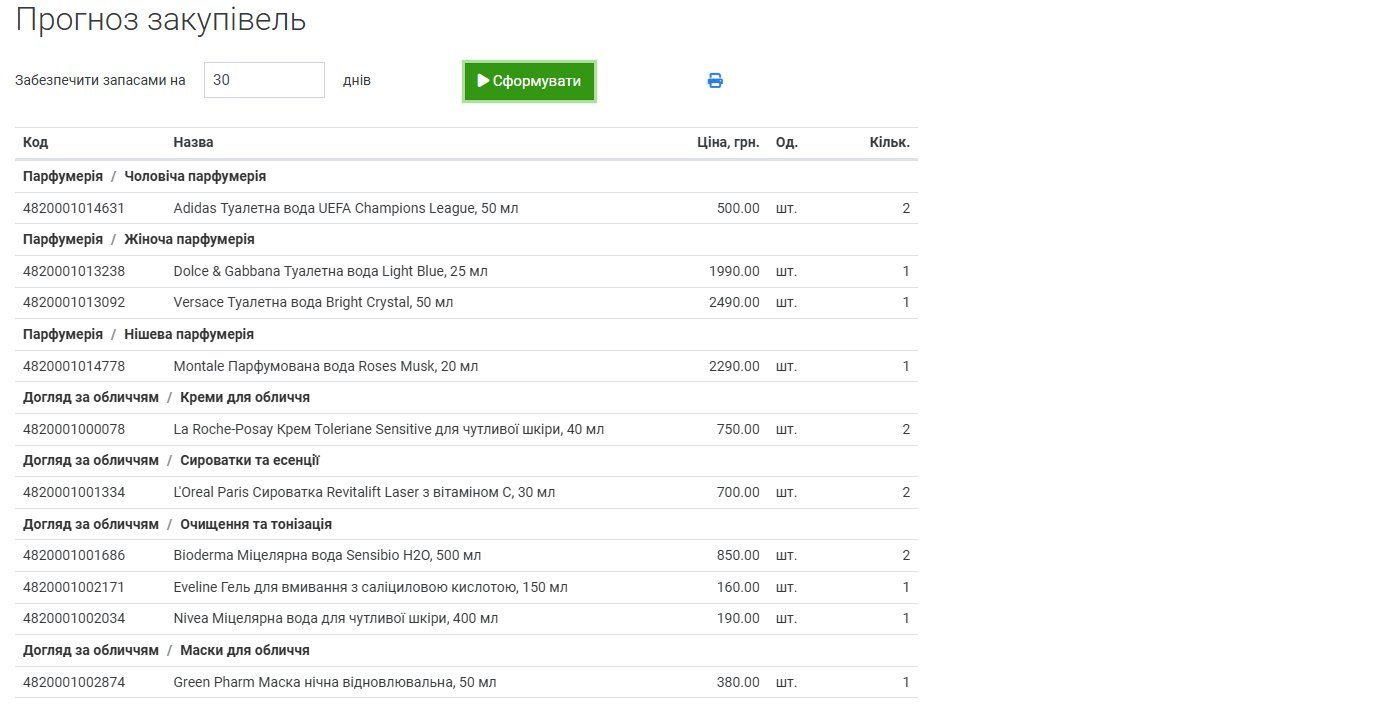Click the Ціна, грн. column header
This screenshot has height=705, width=1400.
click(728, 143)
